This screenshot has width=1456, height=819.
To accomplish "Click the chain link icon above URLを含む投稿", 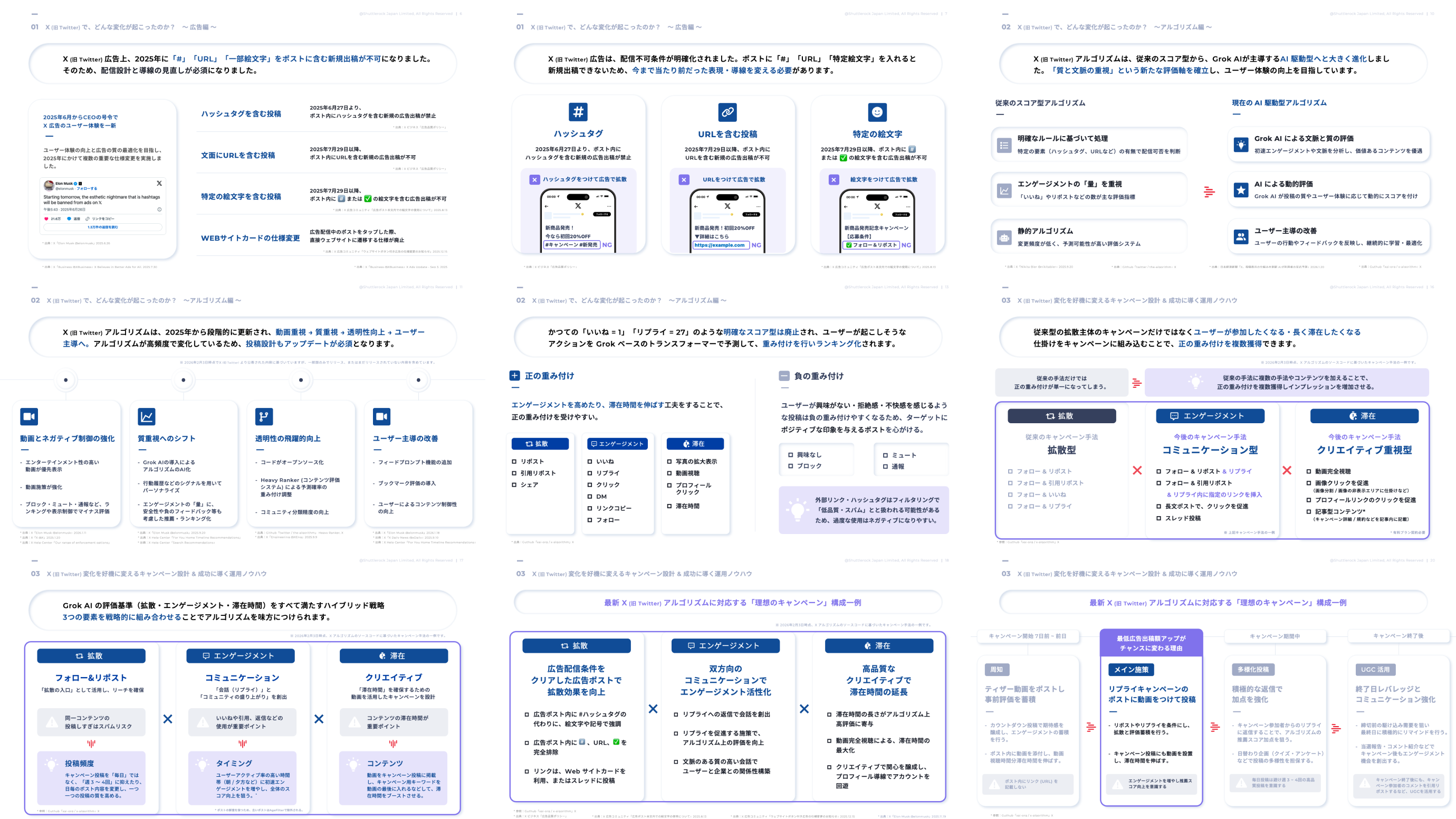I will 727,112.
